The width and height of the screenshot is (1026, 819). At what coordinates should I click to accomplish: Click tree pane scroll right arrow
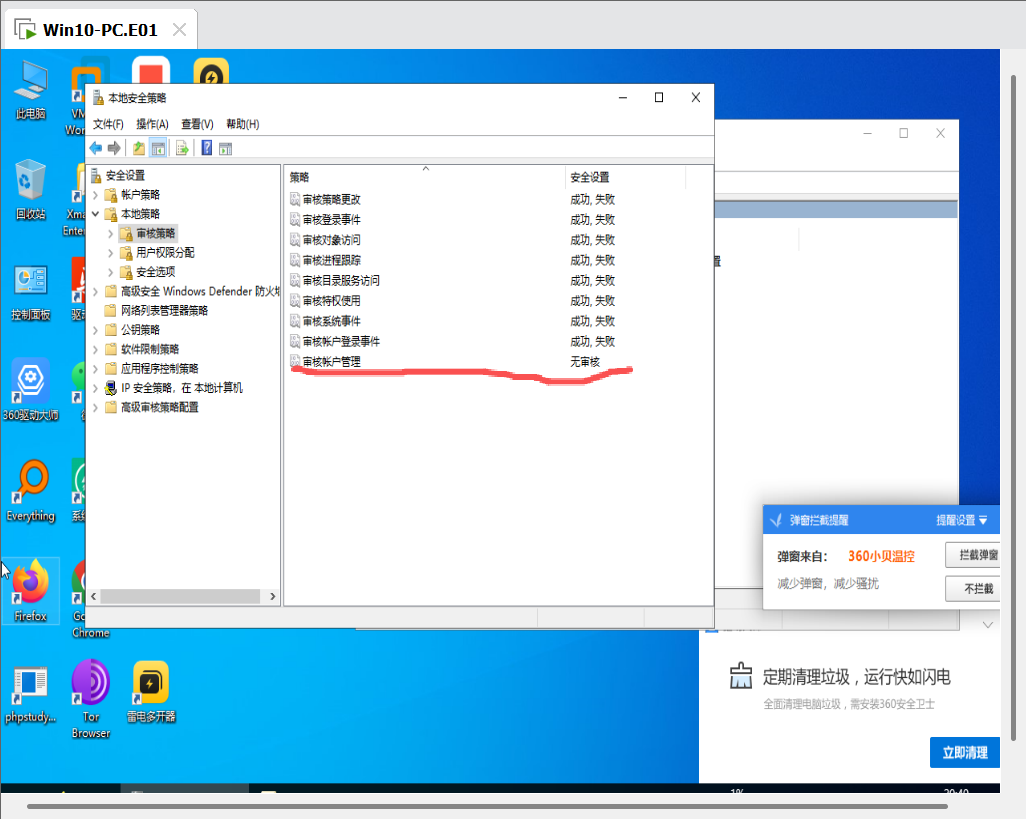pos(272,597)
